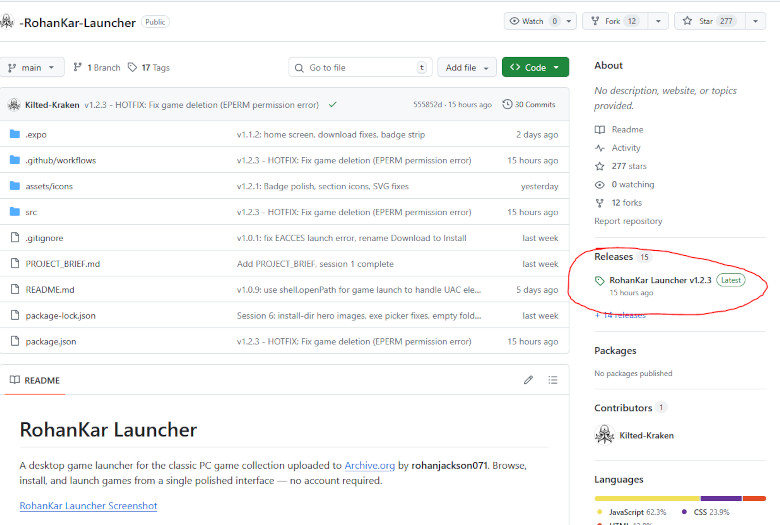Open the Archive.org link in README
Viewport: 780px width, 525px height.
click(369, 466)
